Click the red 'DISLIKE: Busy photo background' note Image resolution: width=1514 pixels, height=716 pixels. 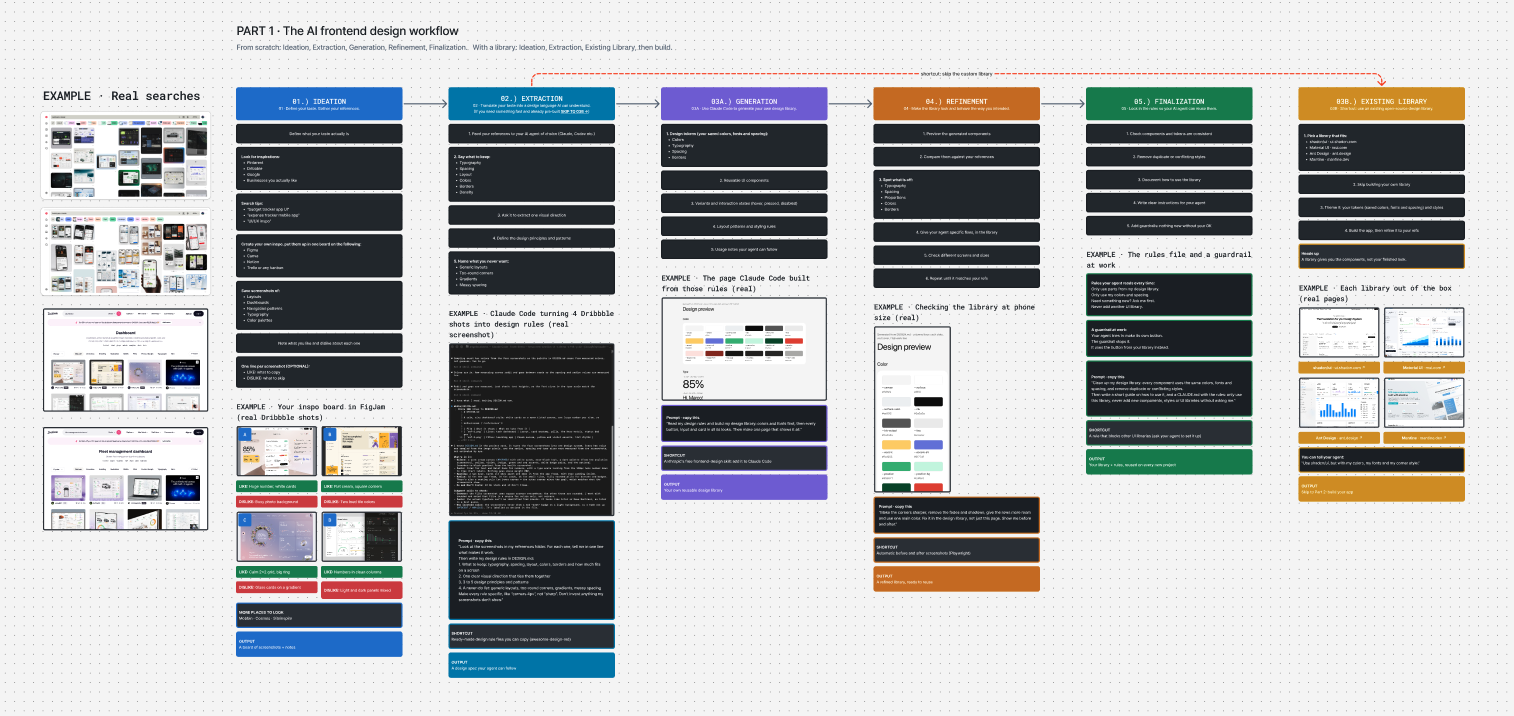(276, 502)
